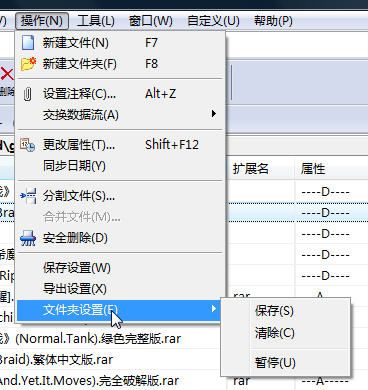Screen dimensions: 368x390
Task: Select 更改属性(T)... menu entry
Action: click(120, 145)
